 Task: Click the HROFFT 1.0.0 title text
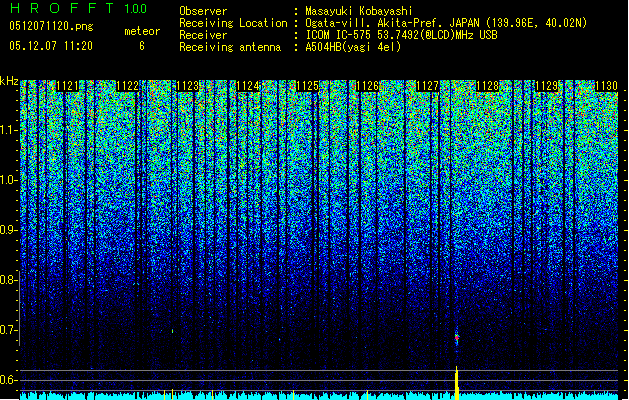pyautogui.click(x=79, y=8)
